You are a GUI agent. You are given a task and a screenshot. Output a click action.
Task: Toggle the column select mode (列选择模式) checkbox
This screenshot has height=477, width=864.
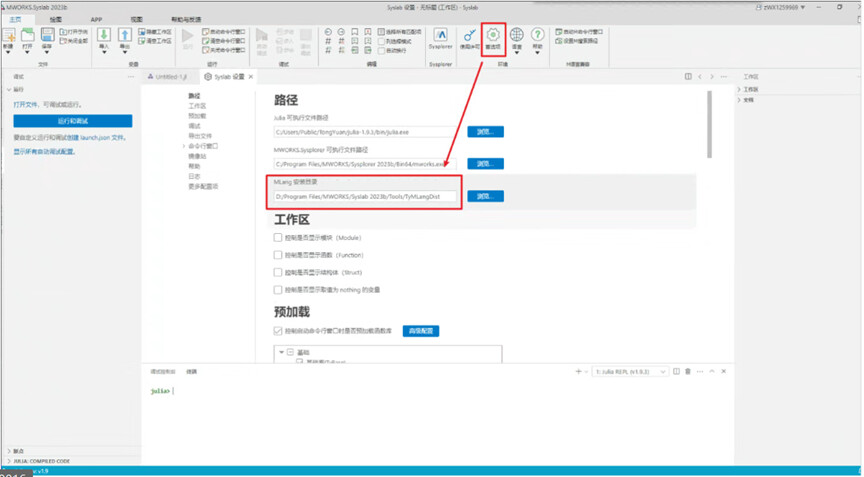coord(381,41)
